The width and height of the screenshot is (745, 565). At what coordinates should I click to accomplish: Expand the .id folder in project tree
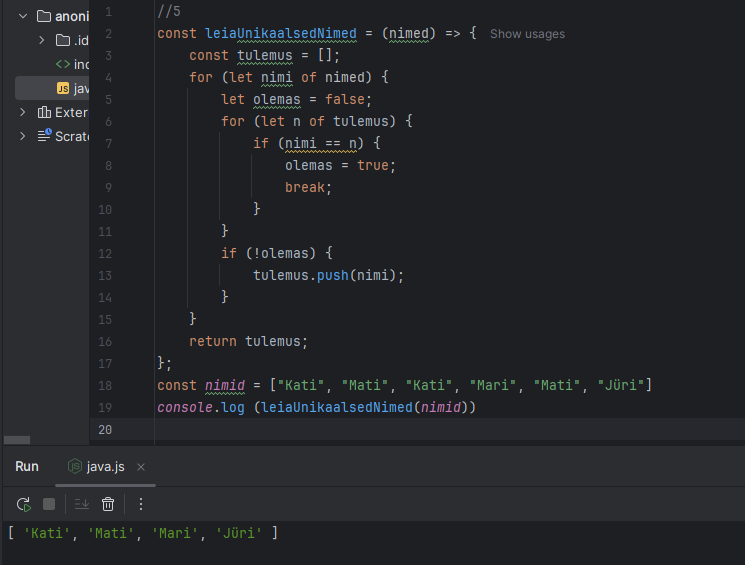click(42, 40)
